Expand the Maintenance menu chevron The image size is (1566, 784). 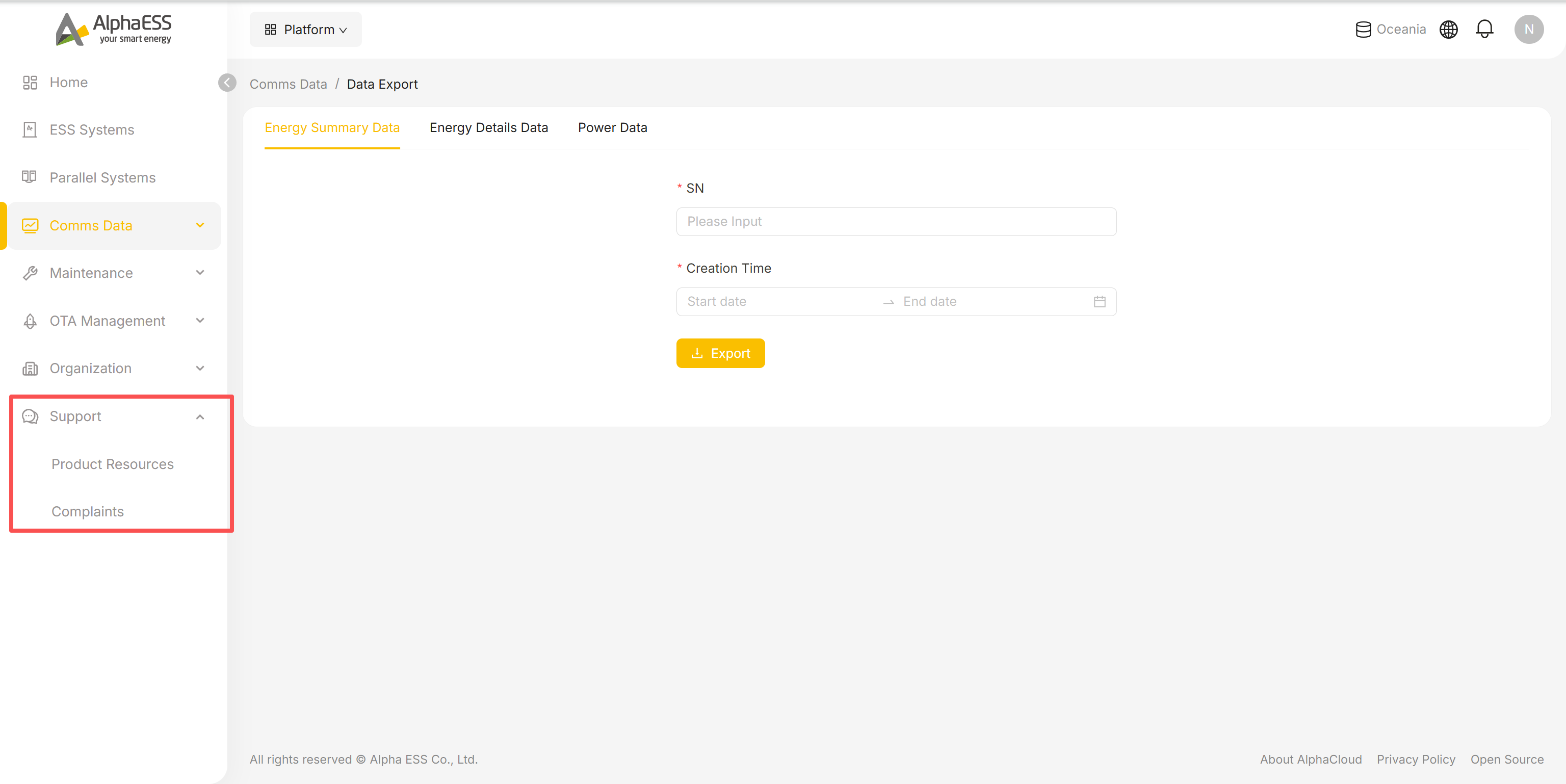click(200, 273)
